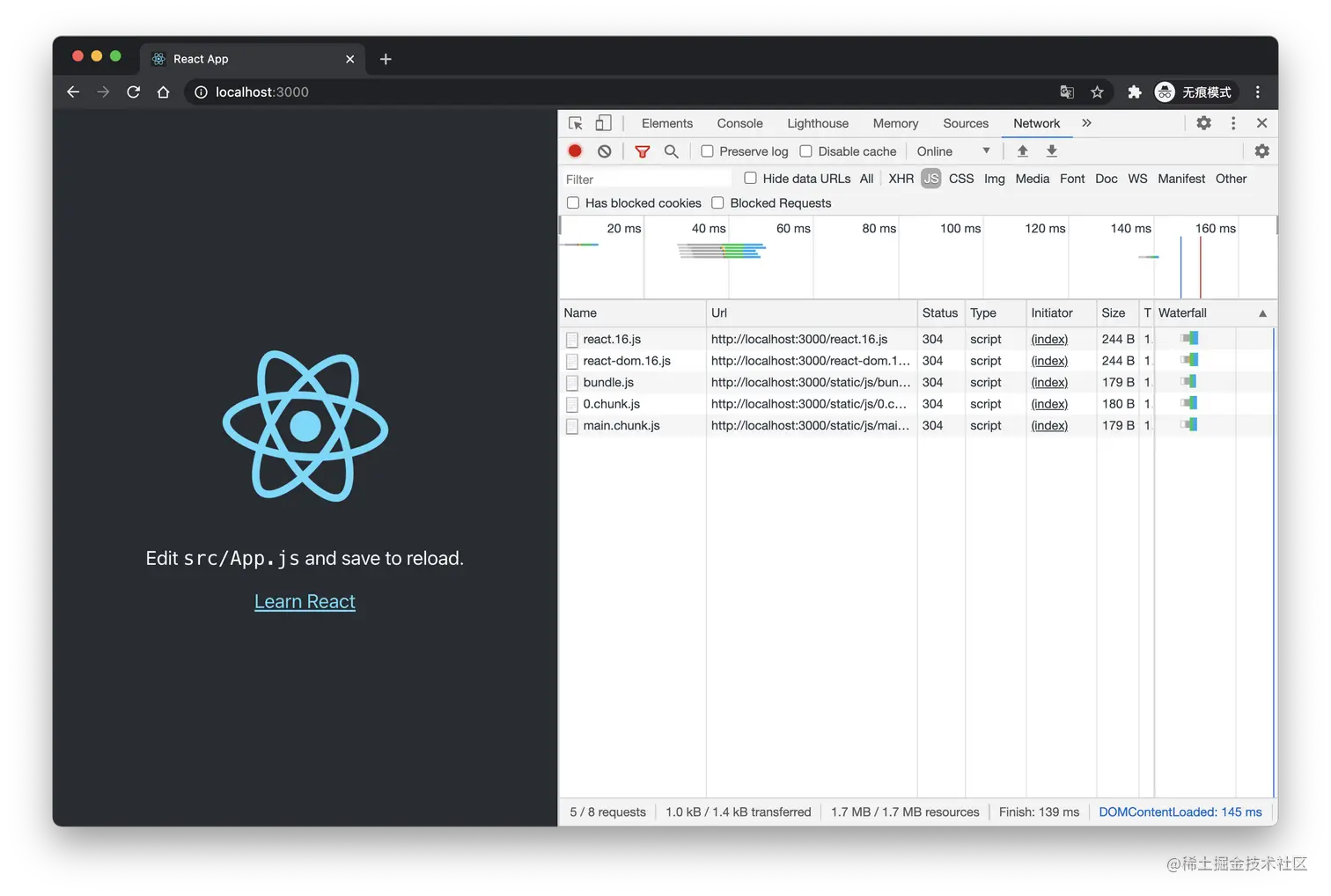Switch to the Elements tab
This screenshot has height=896, width=1331.
coord(667,123)
